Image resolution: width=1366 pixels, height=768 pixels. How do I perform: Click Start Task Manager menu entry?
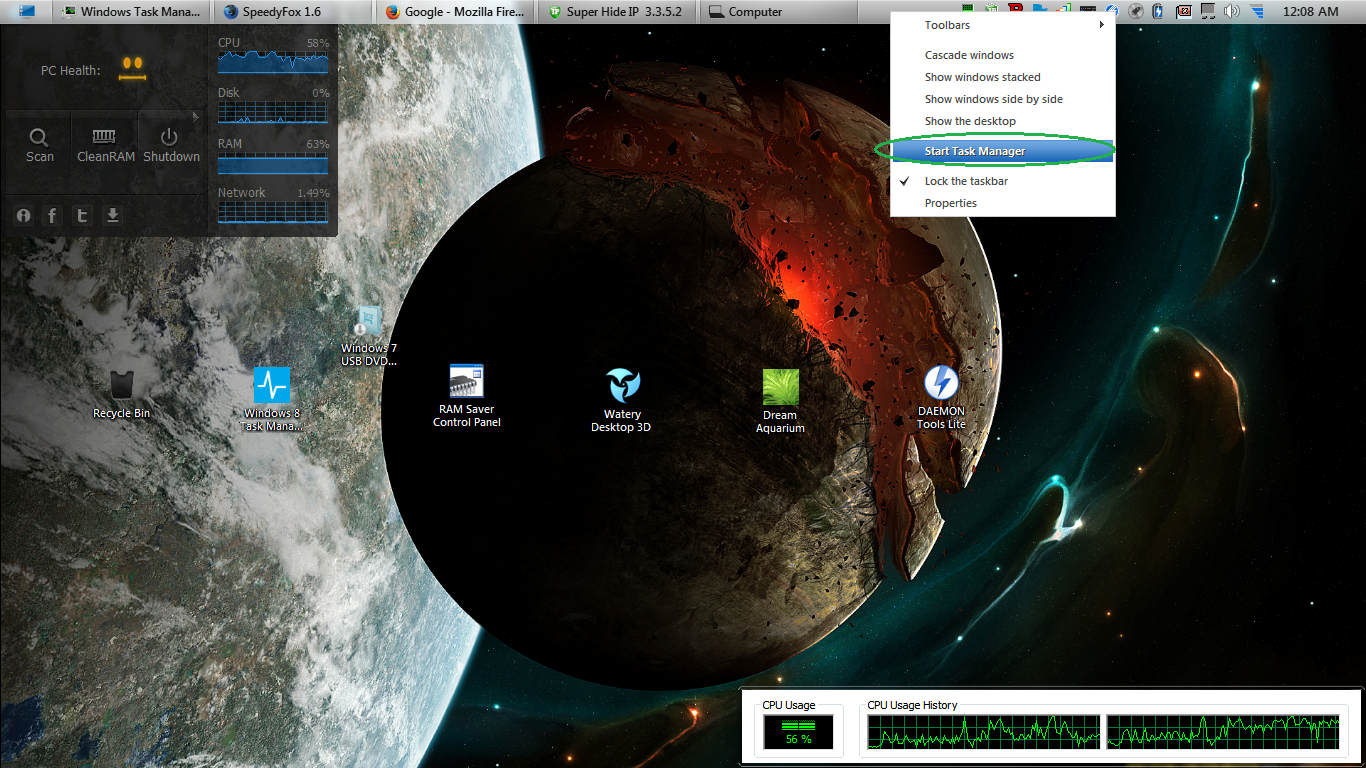point(1002,151)
